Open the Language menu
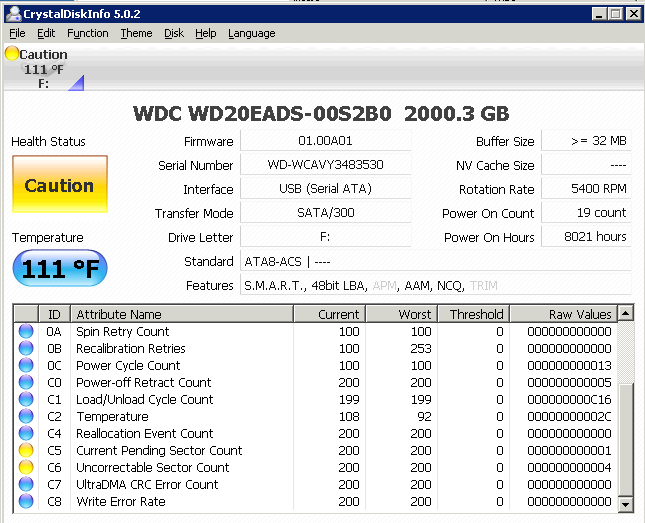The width and height of the screenshot is (645, 523). (252, 33)
